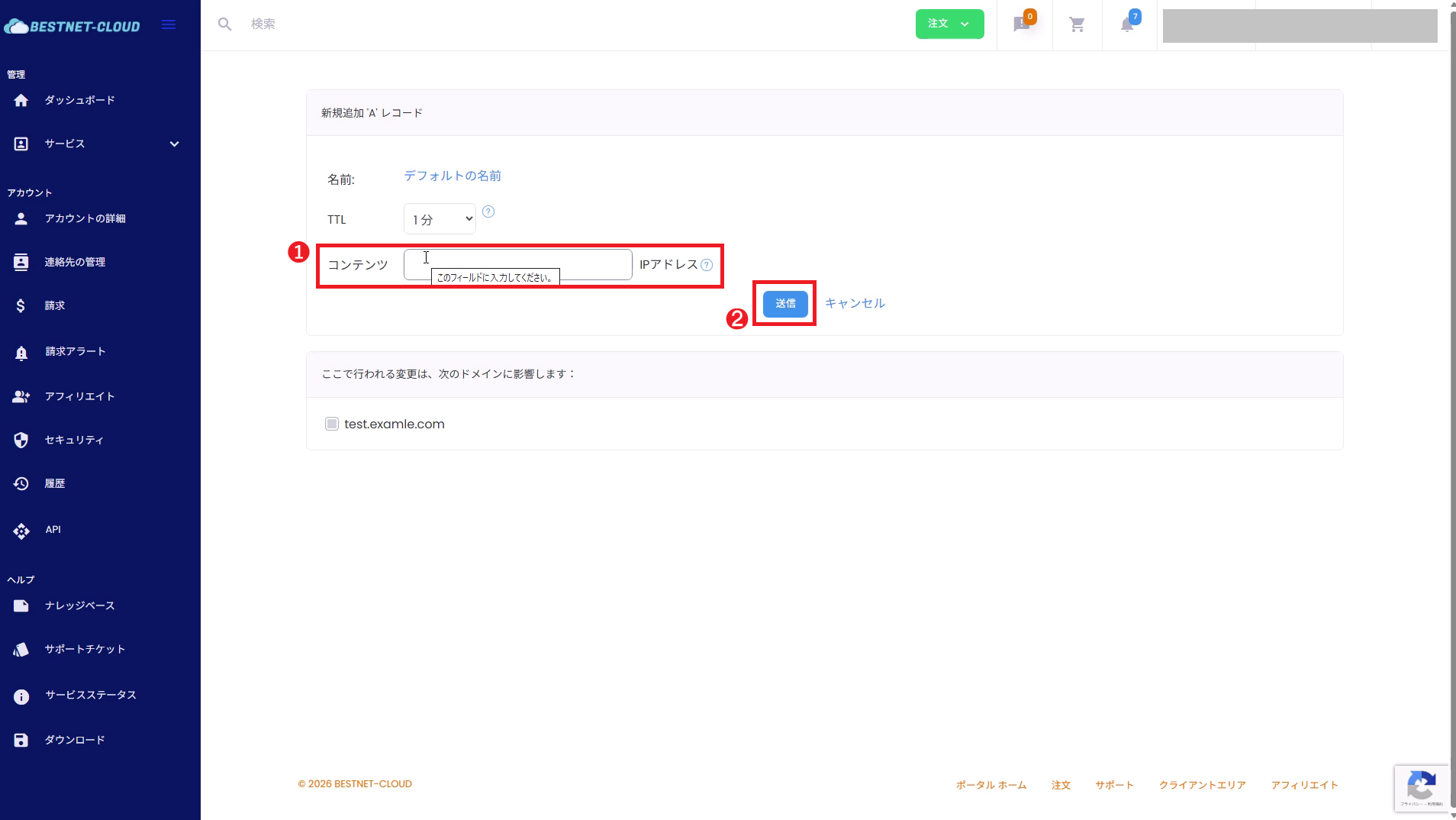Image resolution: width=1456 pixels, height=820 pixels.
Task: Check the test.examle.com checkbox
Action: (331, 423)
